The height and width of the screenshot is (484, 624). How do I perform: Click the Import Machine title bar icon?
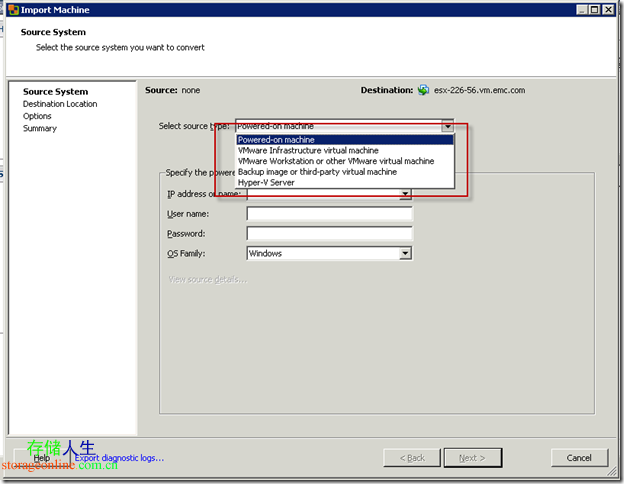coord(13,10)
